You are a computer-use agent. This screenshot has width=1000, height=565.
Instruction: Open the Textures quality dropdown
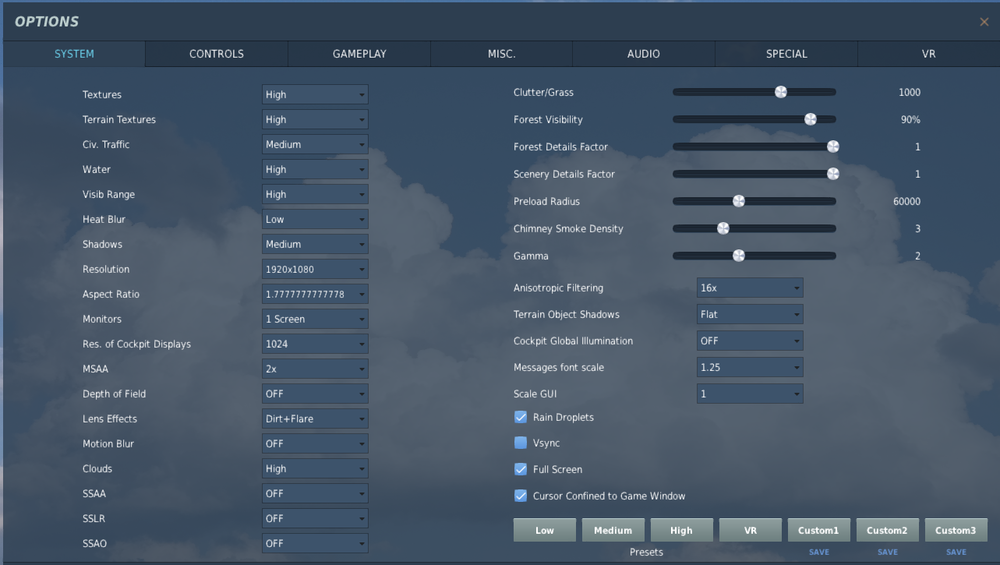pyautogui.click(x=315, y=94)
